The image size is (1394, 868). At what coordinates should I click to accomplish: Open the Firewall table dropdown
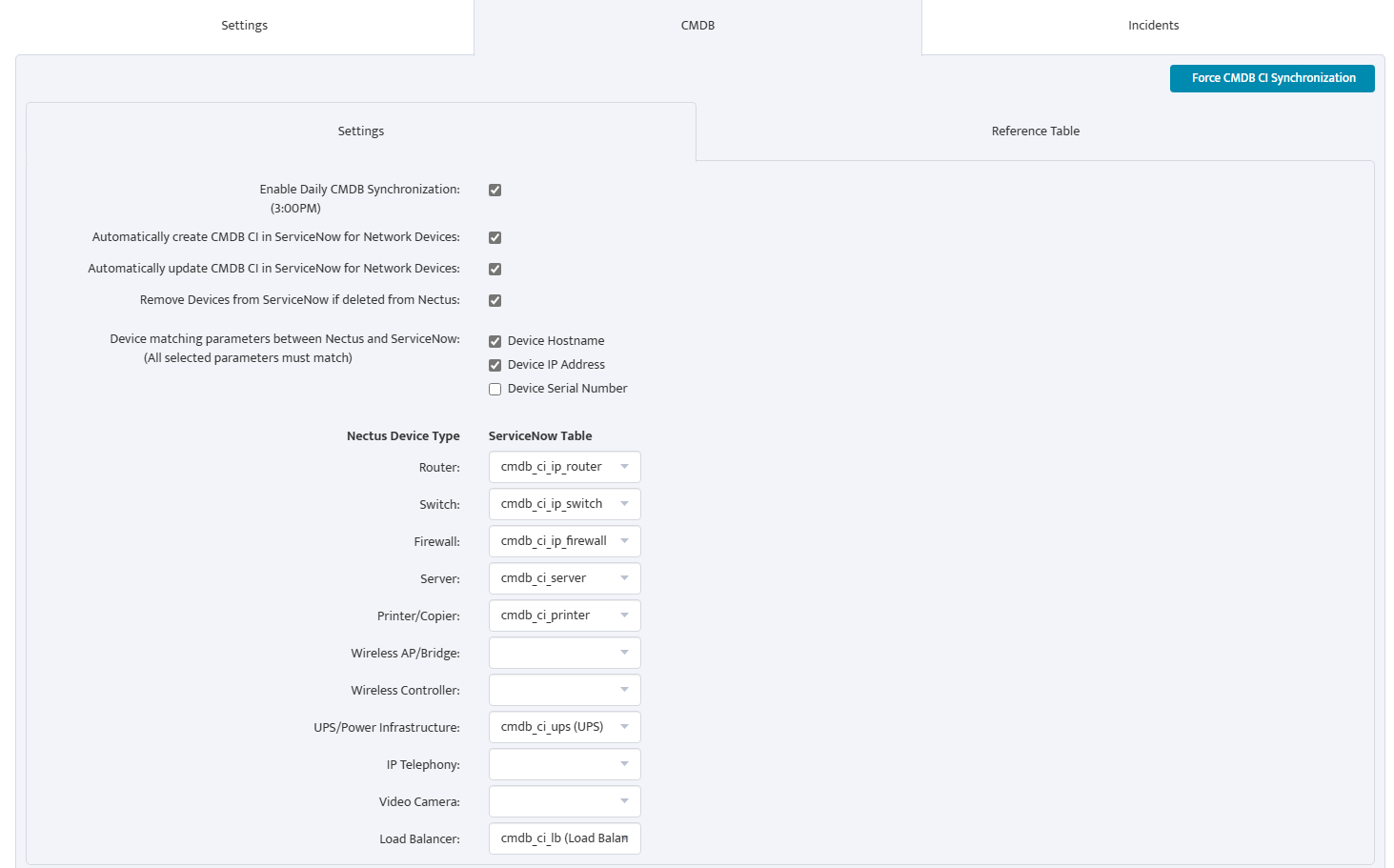[564, 541]
